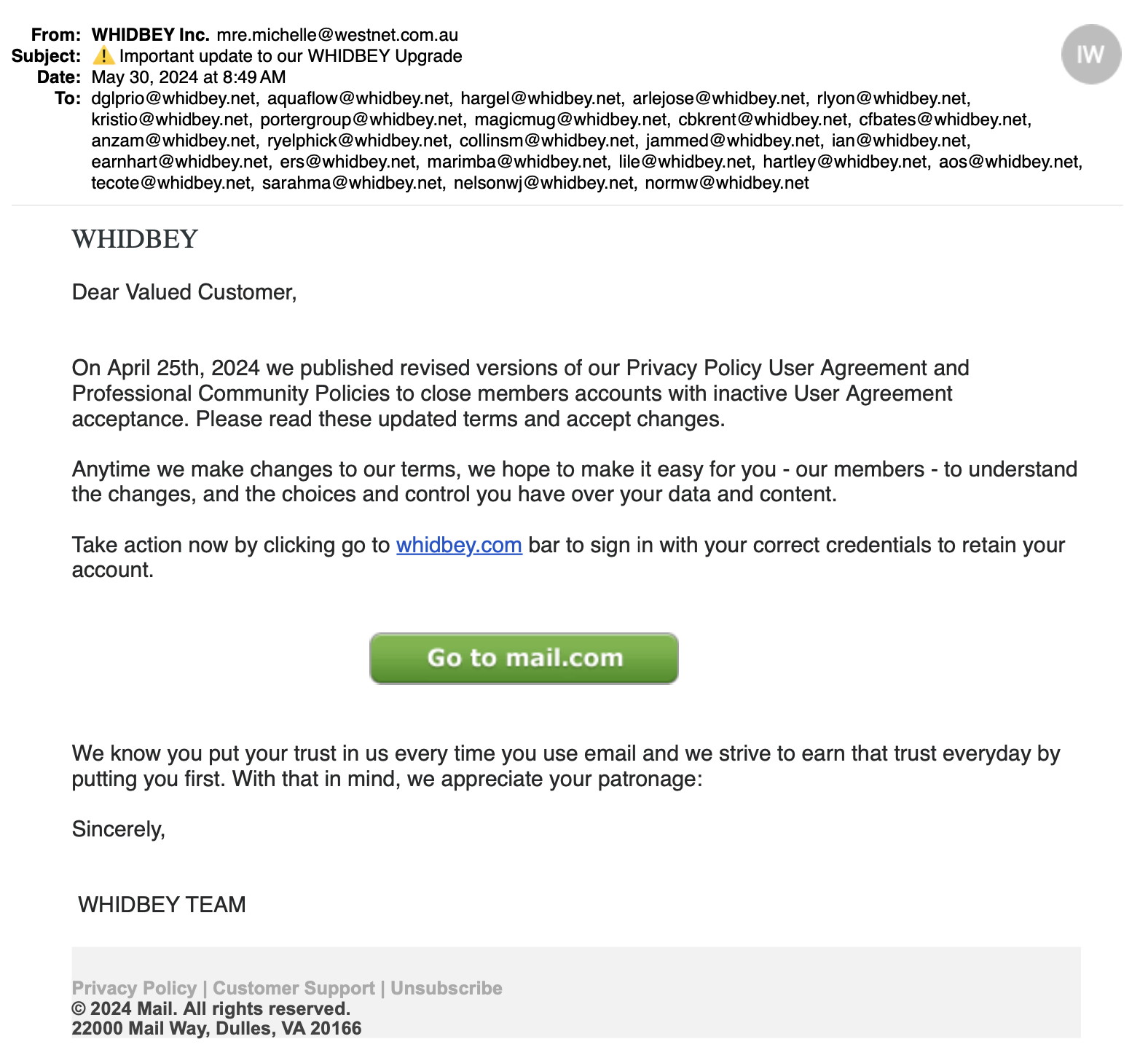The width and height of the screenshot is (1148, 1055).
Task: Click the IW sender avatar circle
Action: click(1090, 55)
